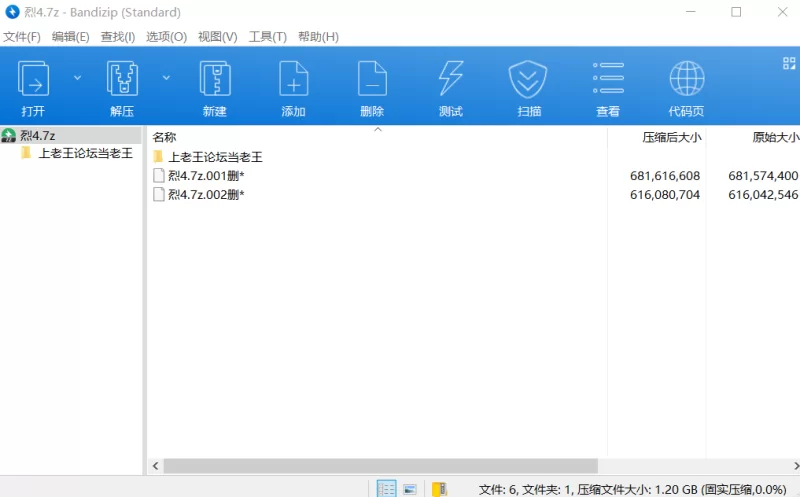This screenshot has width=800, height=497.
Task: Open the 视图(V) menu
Action: coord(218,37)
